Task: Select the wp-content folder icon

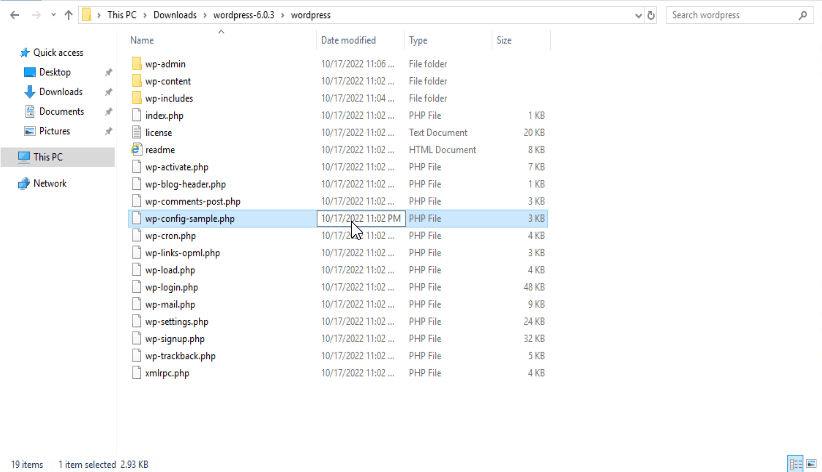Action: 136,81
